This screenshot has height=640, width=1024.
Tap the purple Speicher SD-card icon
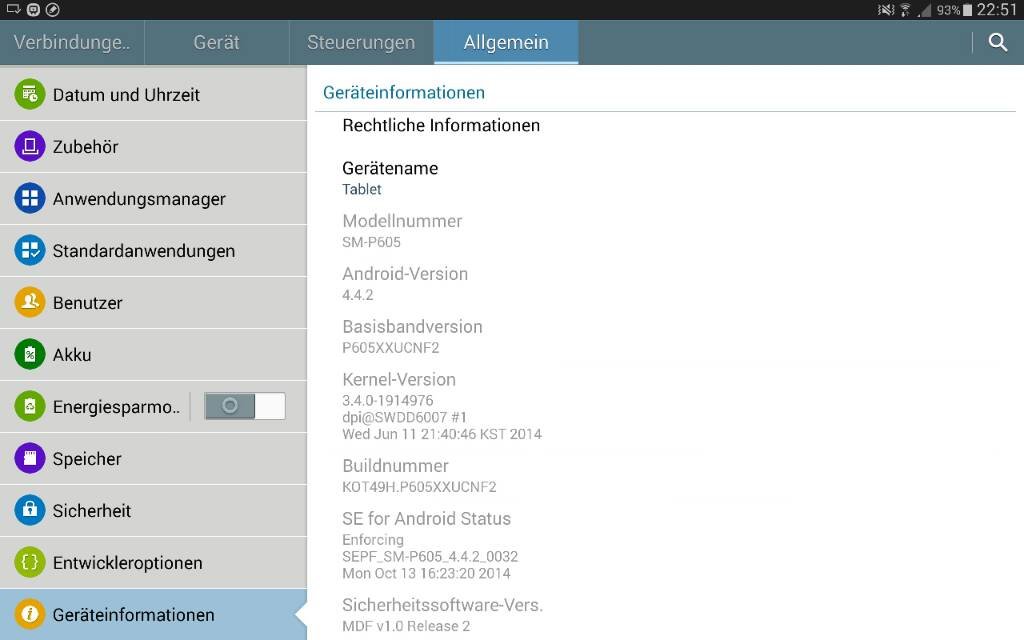(x=30, y=458)
